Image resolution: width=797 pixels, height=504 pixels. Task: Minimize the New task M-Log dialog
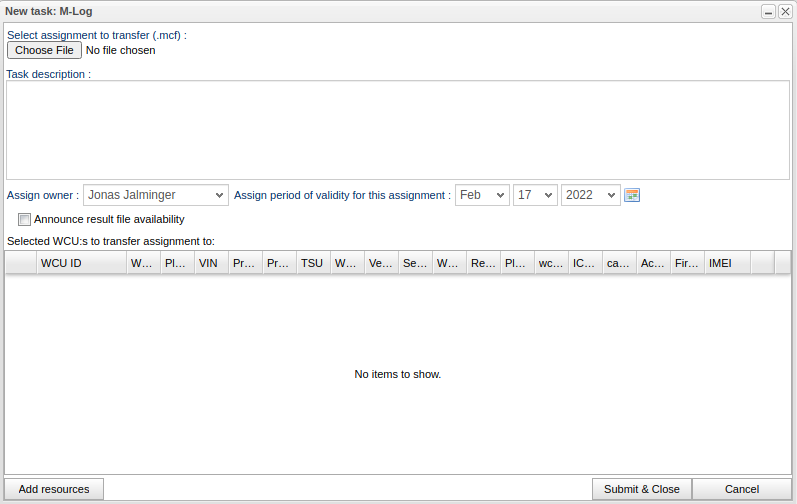[x=768, y=11]
